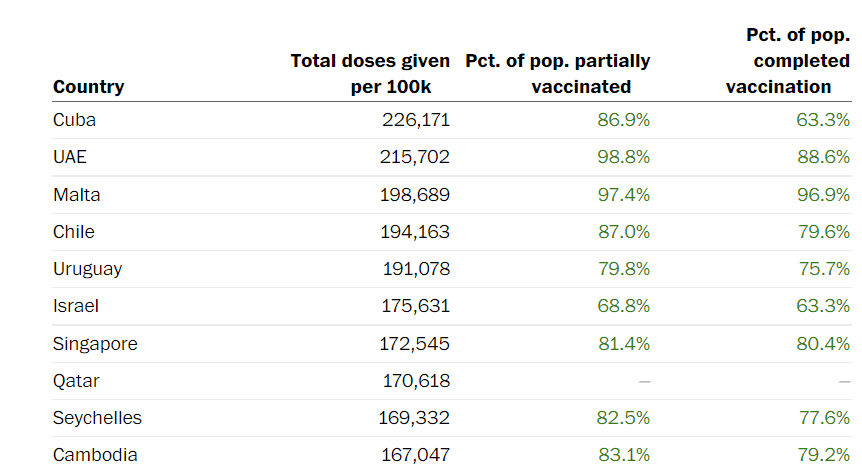Select the Seychelles row label
This screenshot has width=862, height=472.
tap(97, 418)
